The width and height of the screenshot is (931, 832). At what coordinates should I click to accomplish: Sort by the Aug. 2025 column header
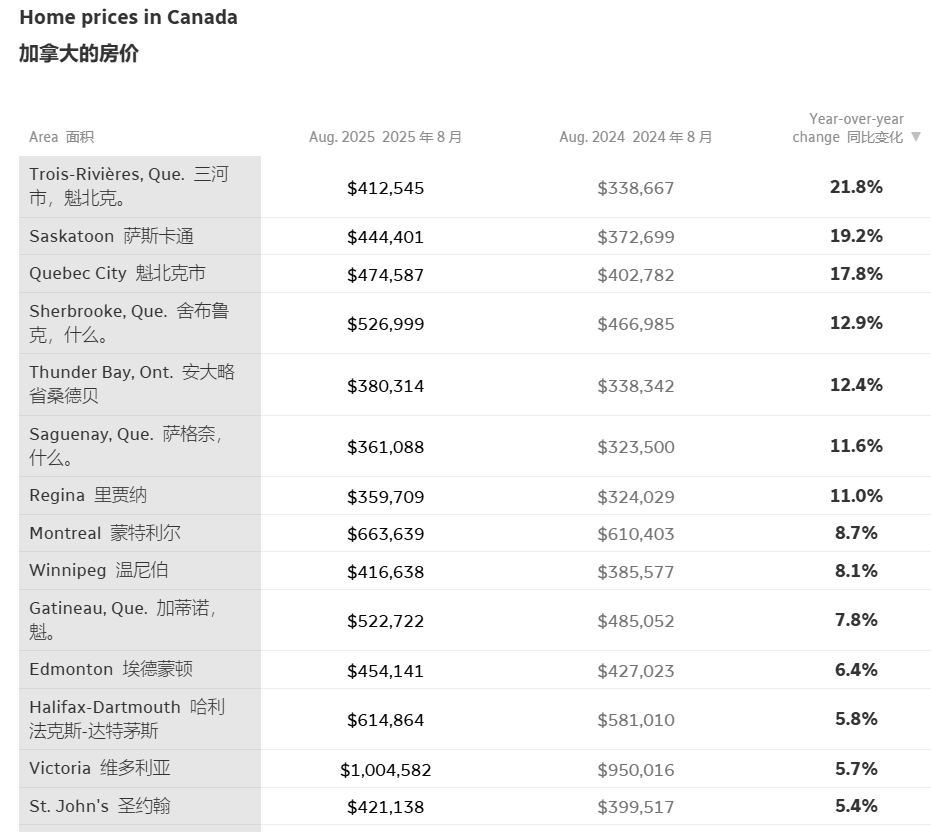[385, 137]
